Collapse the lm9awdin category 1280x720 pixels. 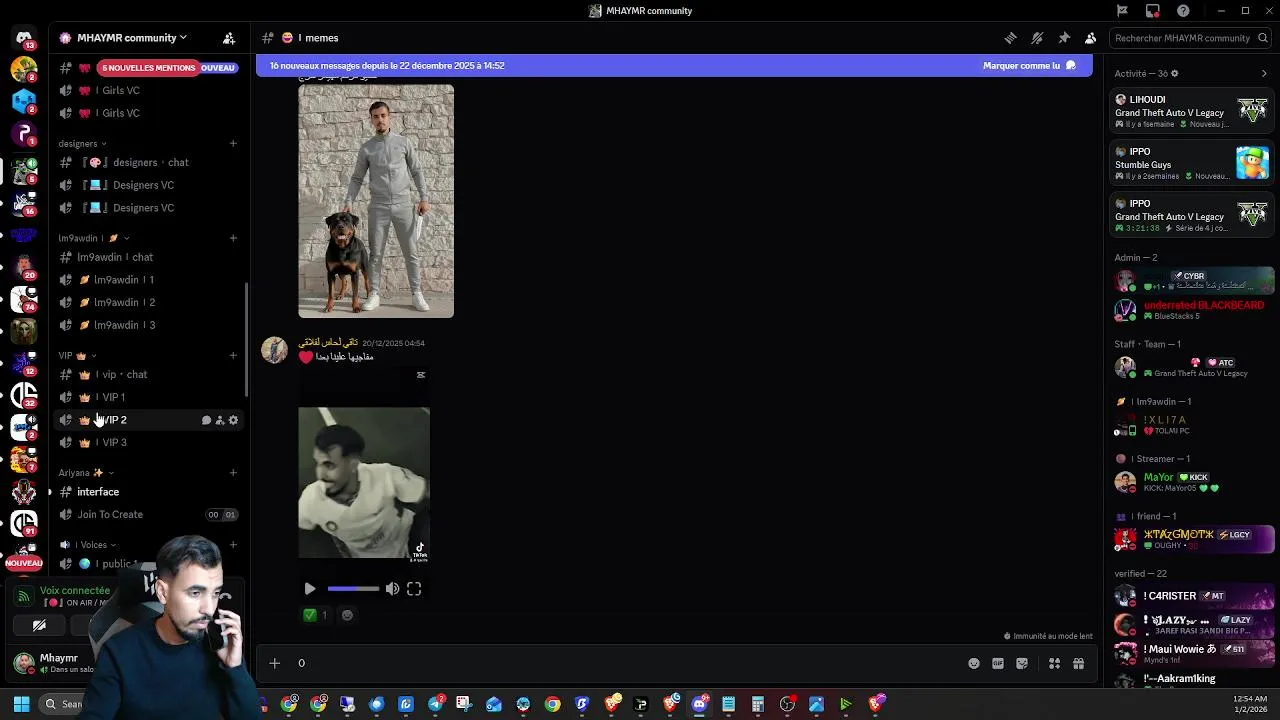[94, 238]
